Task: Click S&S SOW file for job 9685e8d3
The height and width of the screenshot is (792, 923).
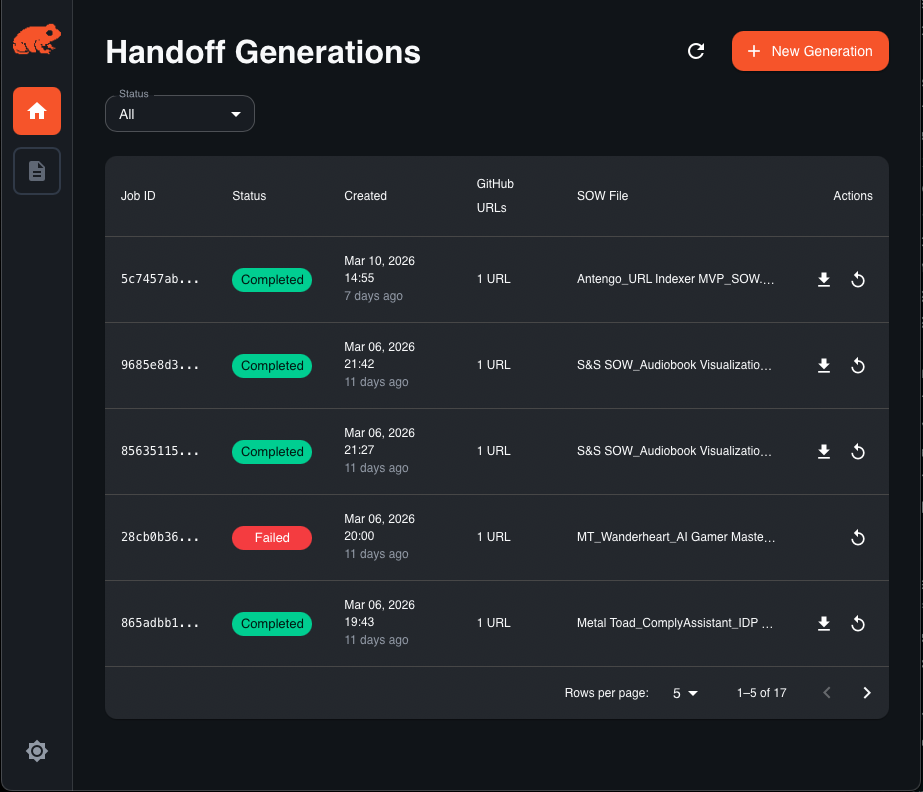Action: click(x=674, y=365)
